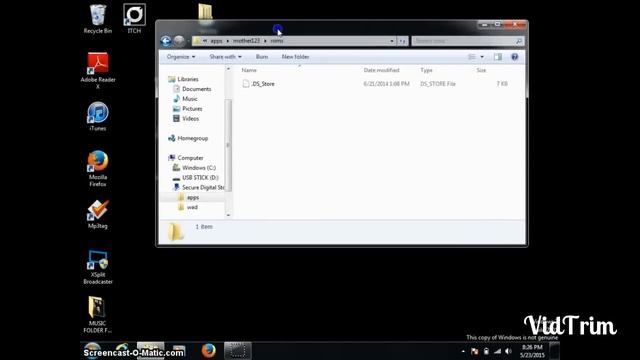Image resolution: width=640 pixels, height=360 pixels.
Task: Sort files by the Name column
Action: coord(249,70)
